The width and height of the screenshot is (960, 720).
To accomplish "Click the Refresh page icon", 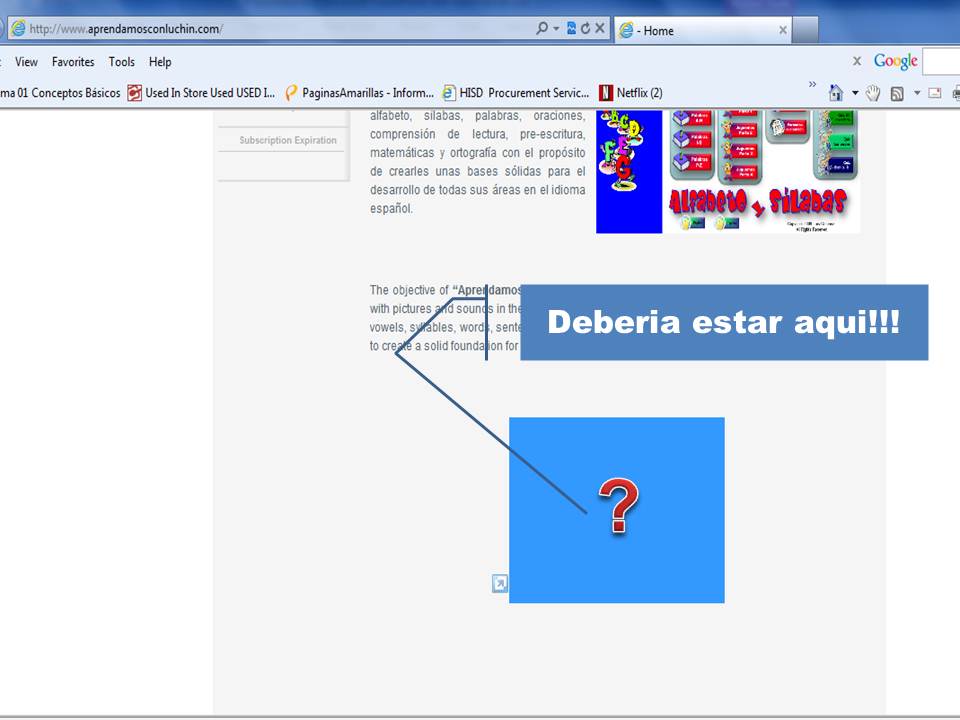I will point(585,28).
